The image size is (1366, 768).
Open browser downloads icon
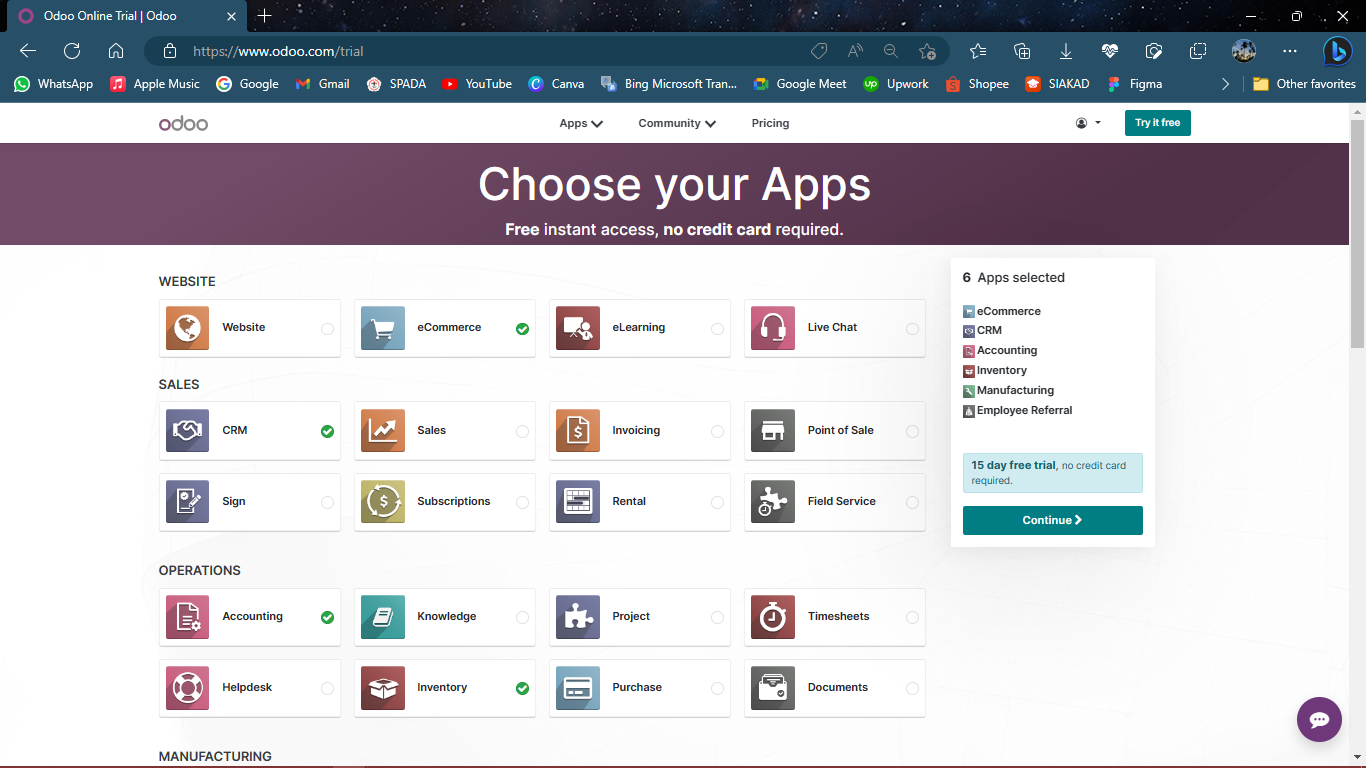pos(1066,51)
